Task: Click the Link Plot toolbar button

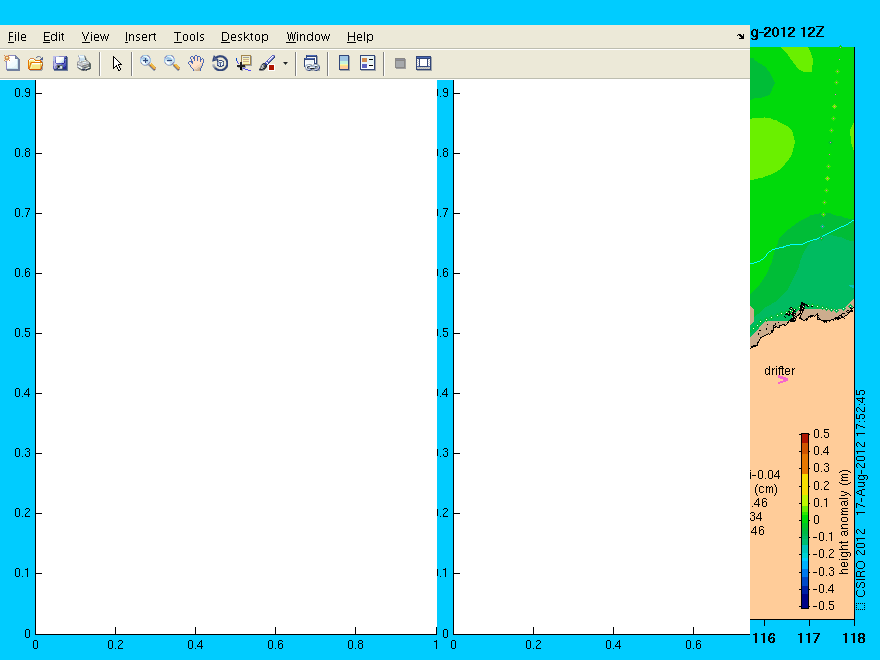Action: pos(312,63)
